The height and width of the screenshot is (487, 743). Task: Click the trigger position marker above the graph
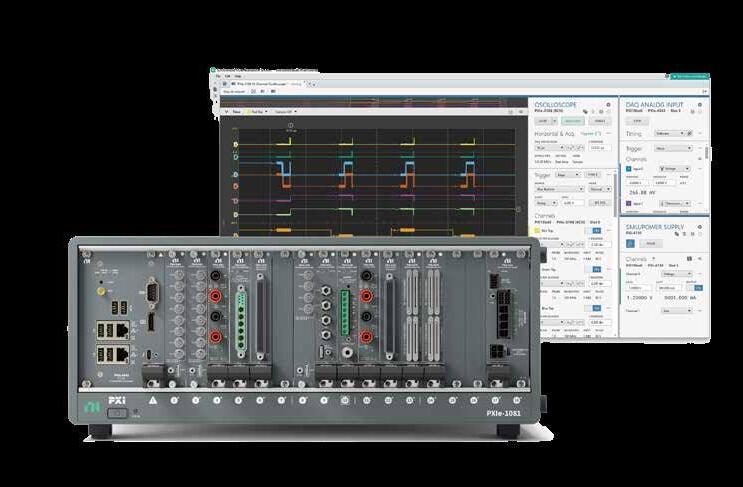click(290, 126)
